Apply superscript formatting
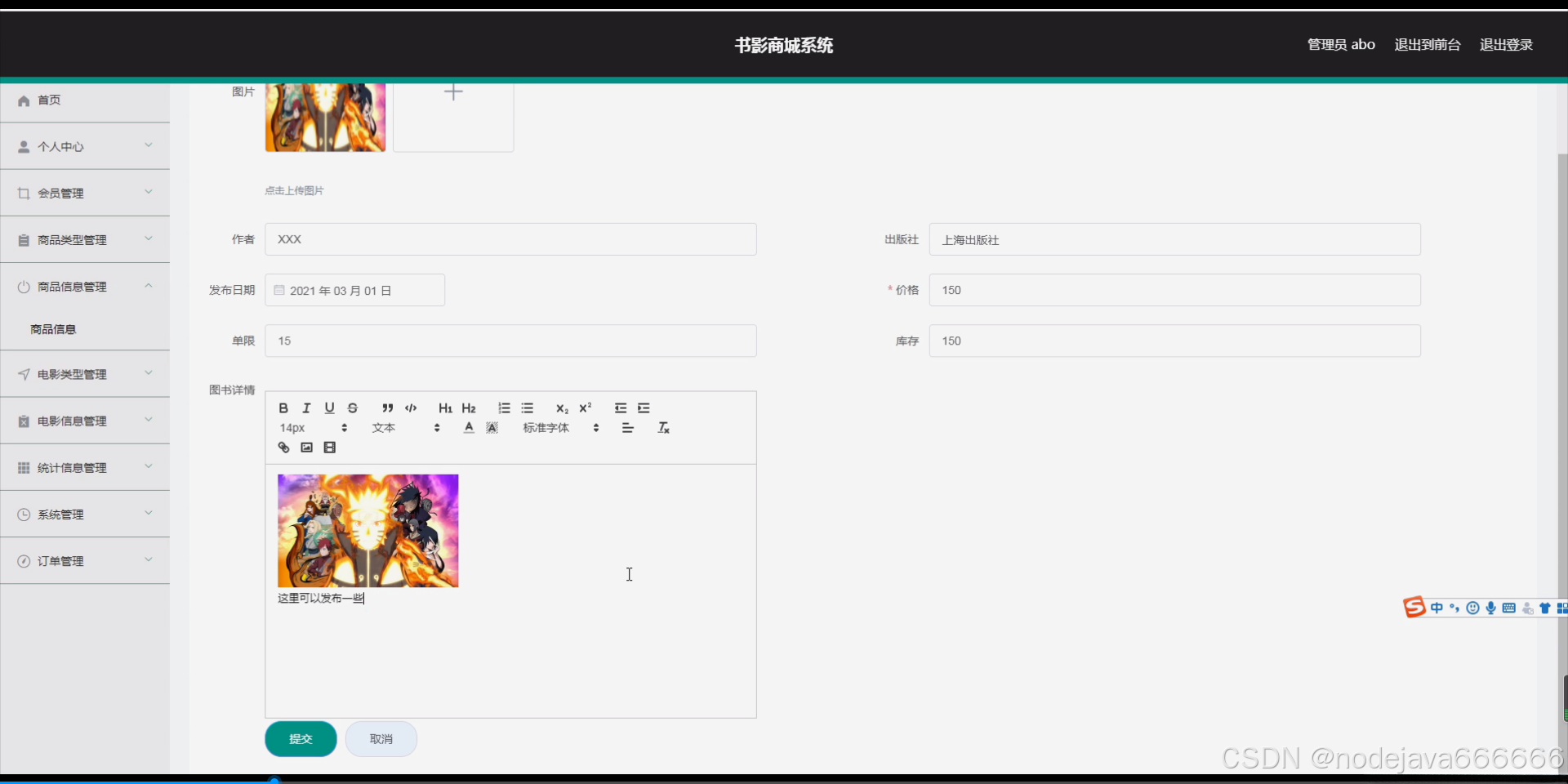Screen dimensions: 1568x784 point(585,408)
